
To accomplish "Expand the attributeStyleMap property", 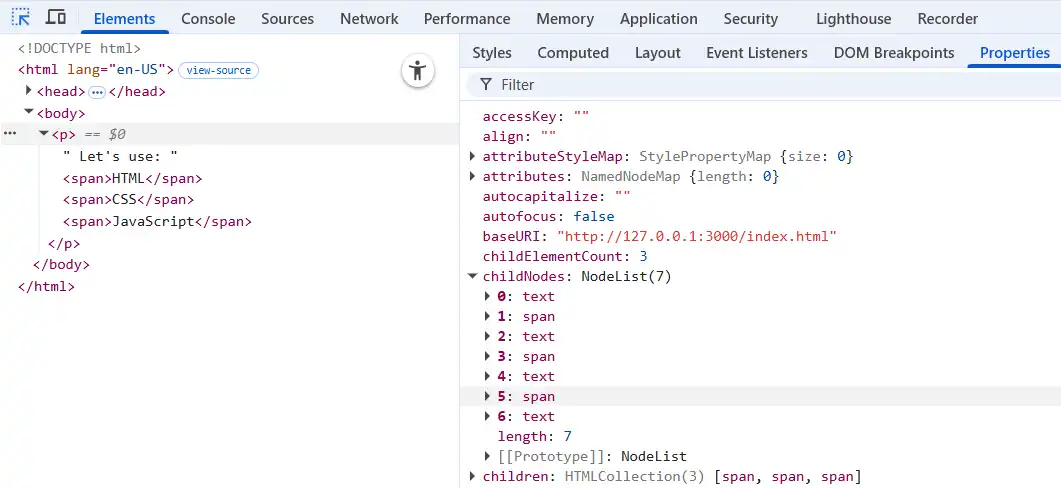I will (473, 157).
